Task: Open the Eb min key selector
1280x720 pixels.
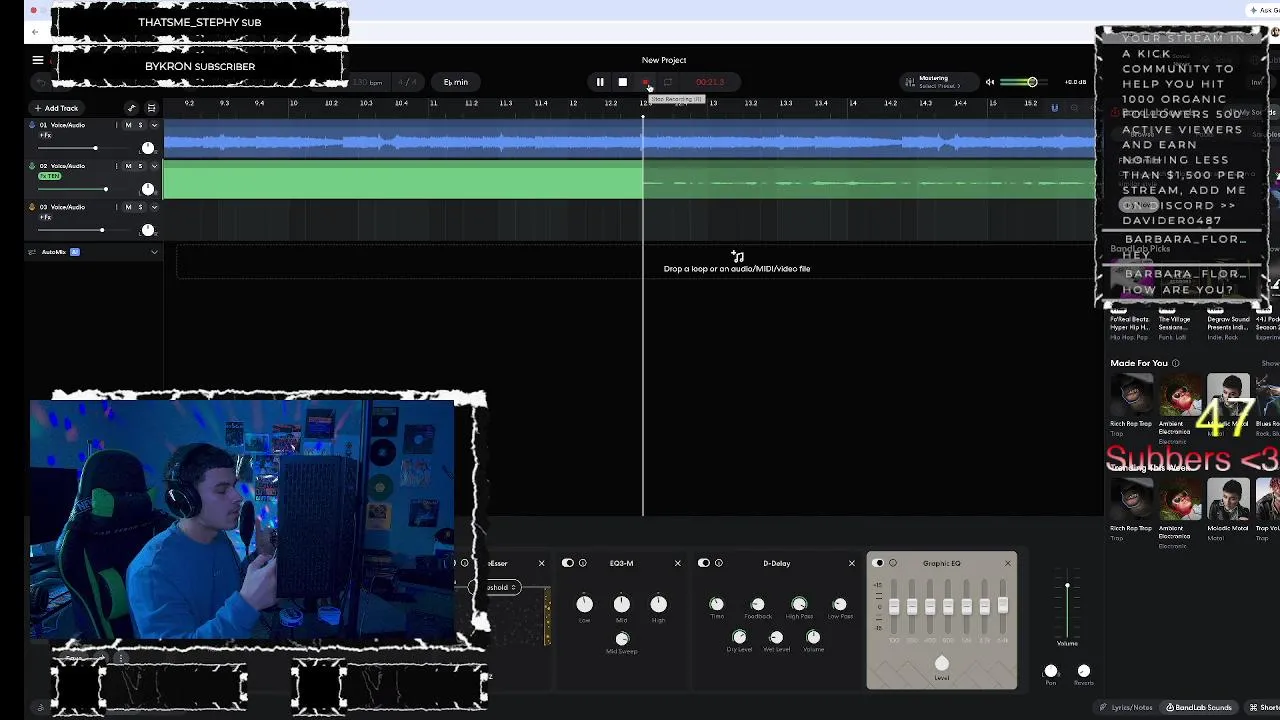Action: point(456,82)
